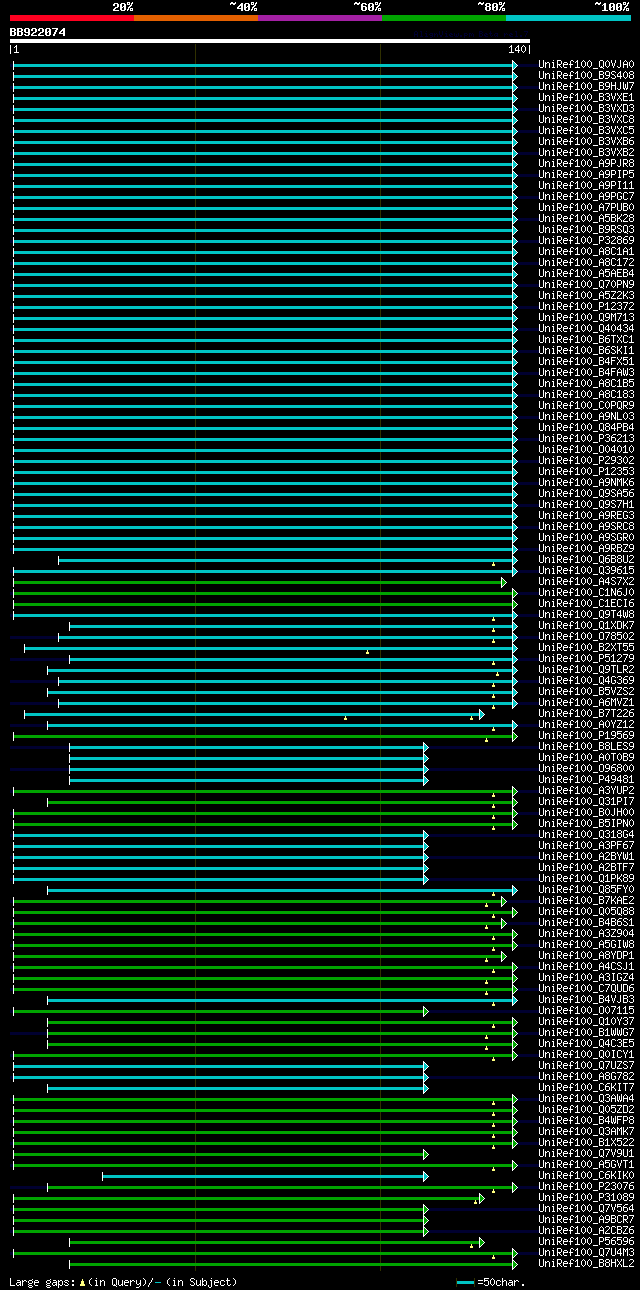Image resolution: width=640 pixels, height=1290 pixels.
Task: Select the UniRef100_Q1PK89 label
Action: click(586, 878)
